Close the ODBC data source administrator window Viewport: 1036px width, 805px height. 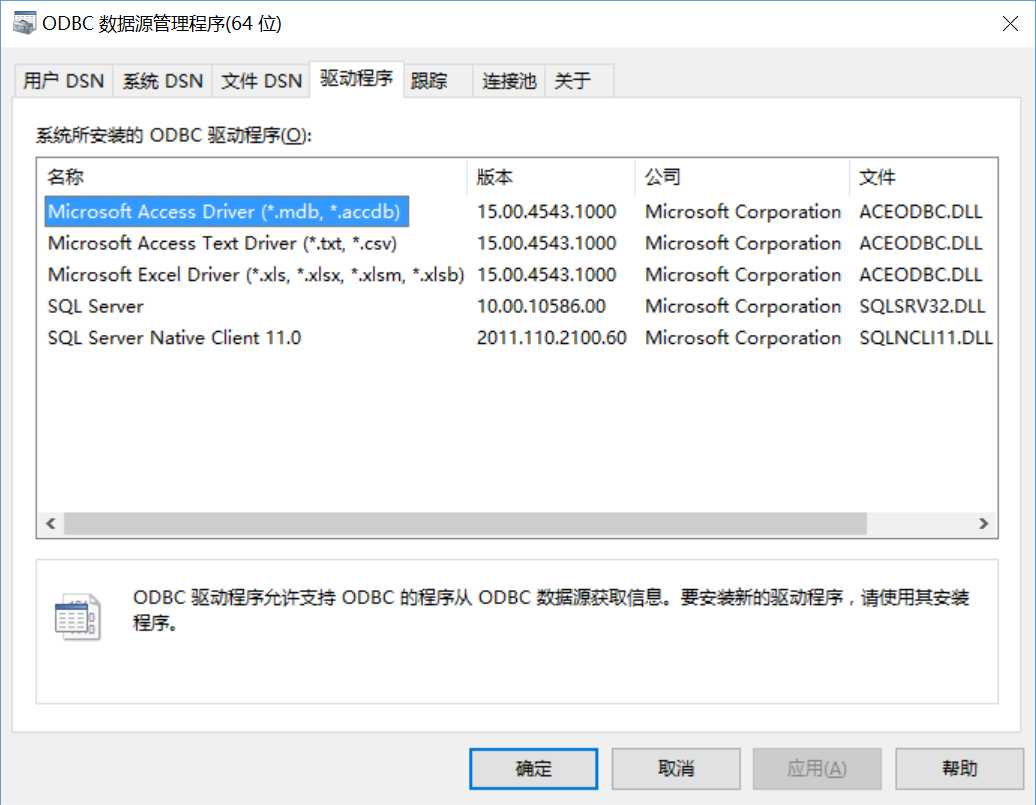click(1010, 24)
